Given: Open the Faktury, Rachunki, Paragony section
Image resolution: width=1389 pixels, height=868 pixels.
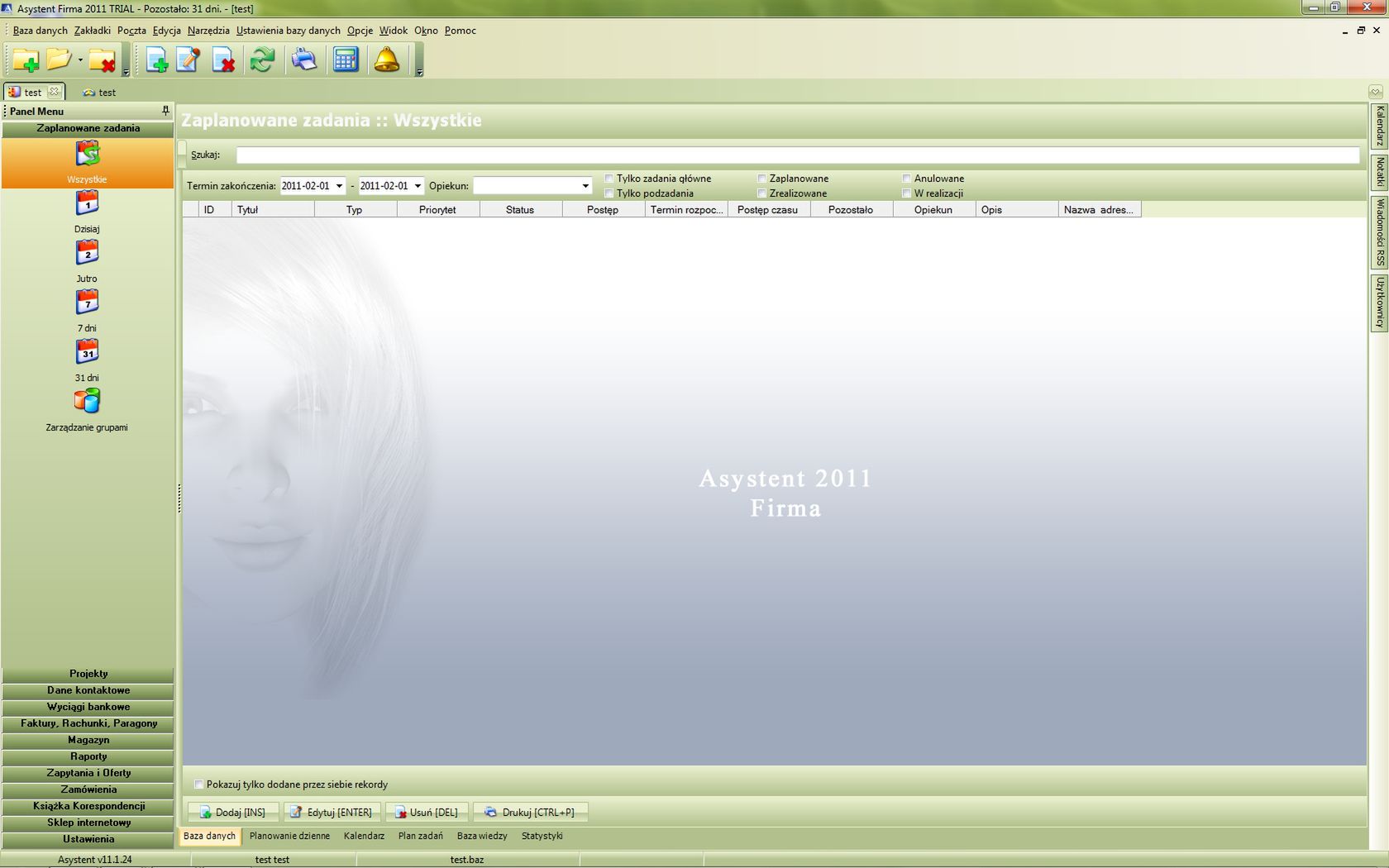Looking at the screenshot, I should pyautogui.click(x=88, y=723).
